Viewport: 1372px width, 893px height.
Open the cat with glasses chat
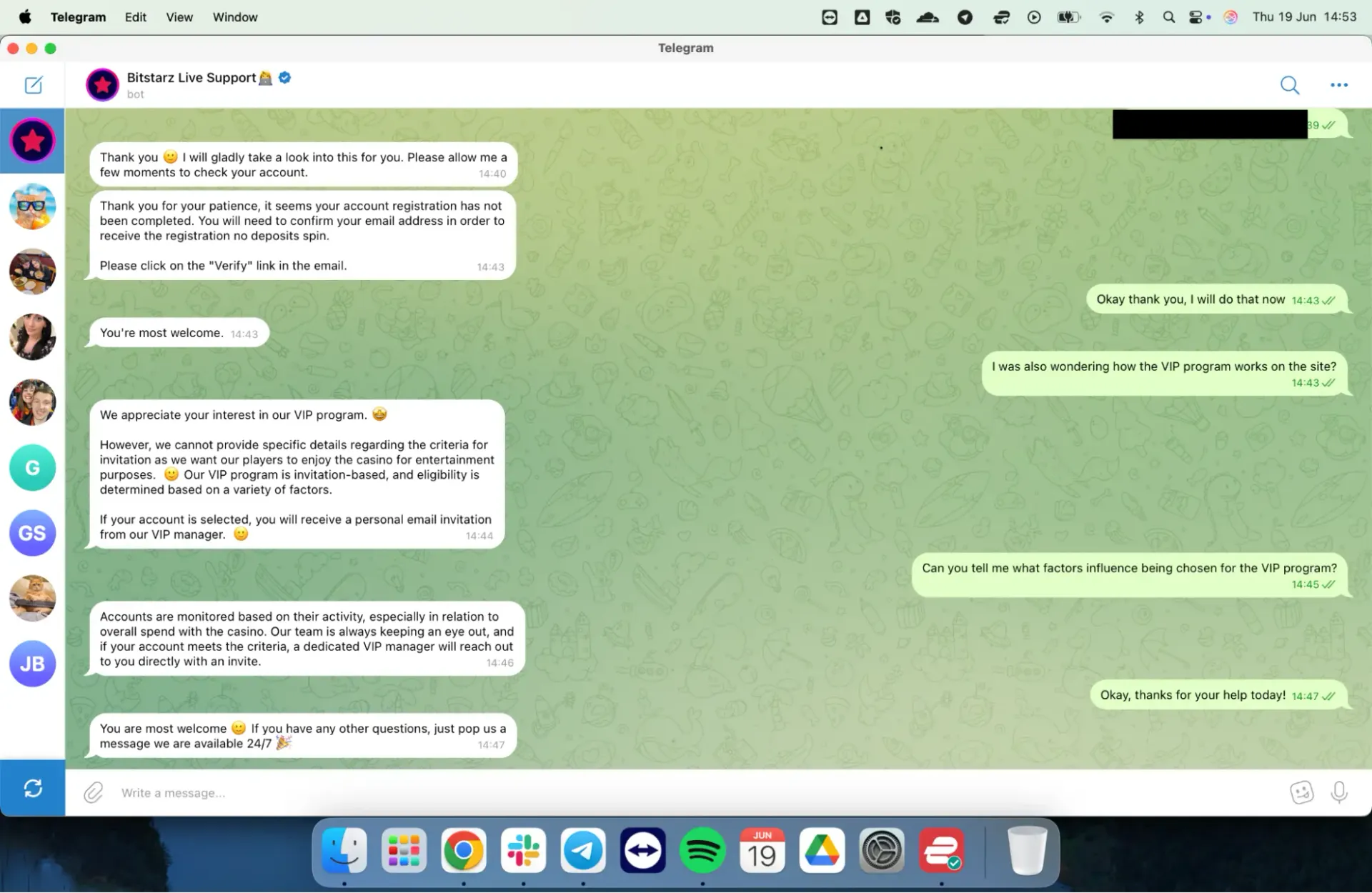click(x=32, y=206)
